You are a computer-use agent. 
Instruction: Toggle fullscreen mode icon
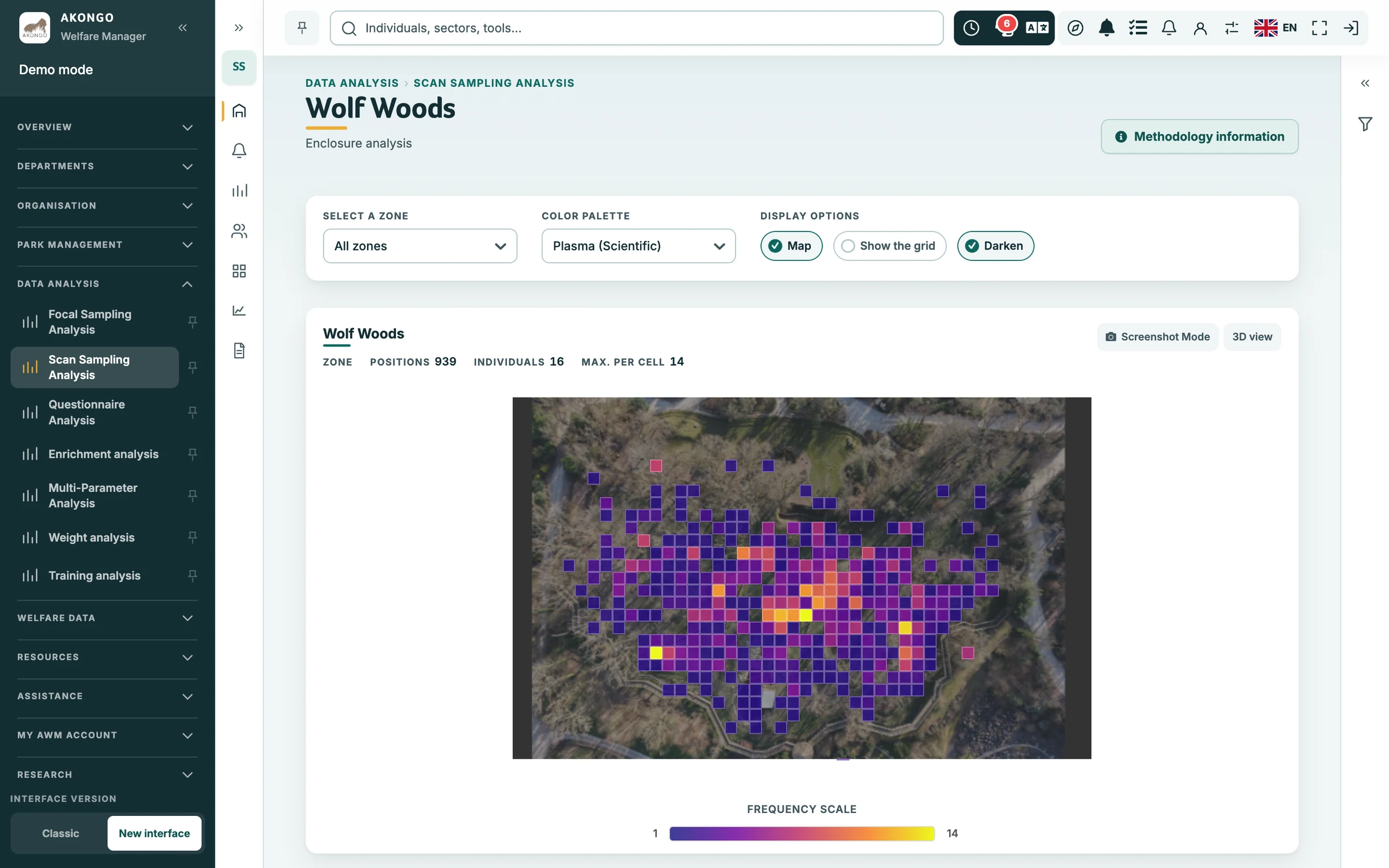(1320, 28)
